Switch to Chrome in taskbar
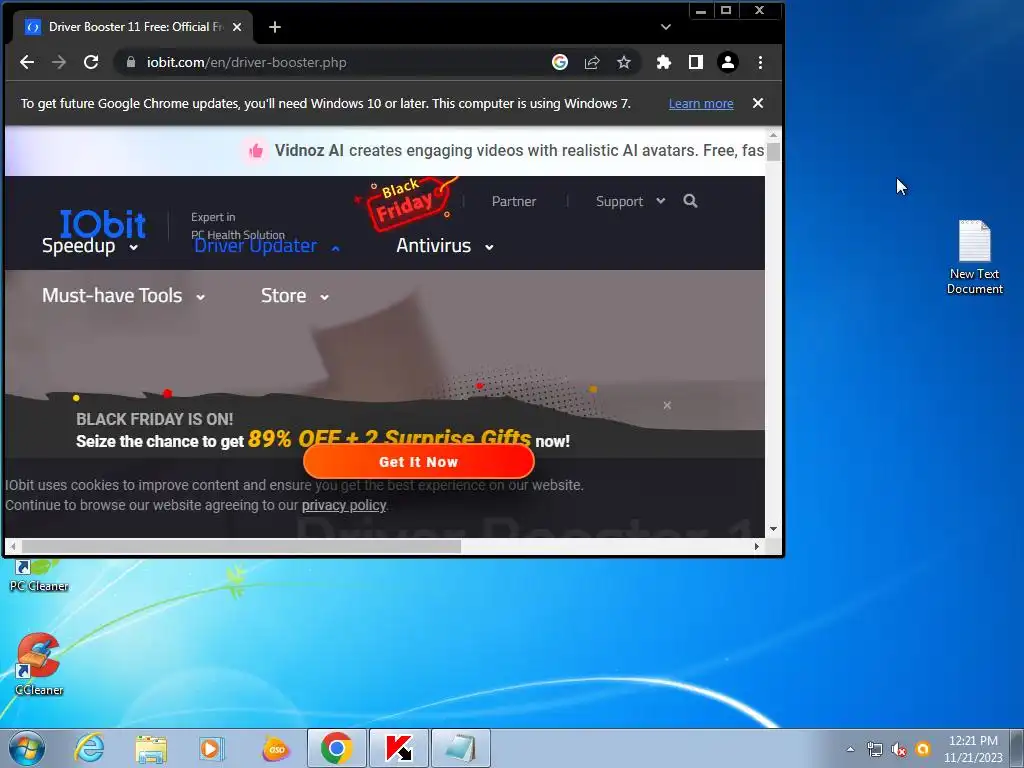Screen dimensions: 1024x768 pos(336,748)
